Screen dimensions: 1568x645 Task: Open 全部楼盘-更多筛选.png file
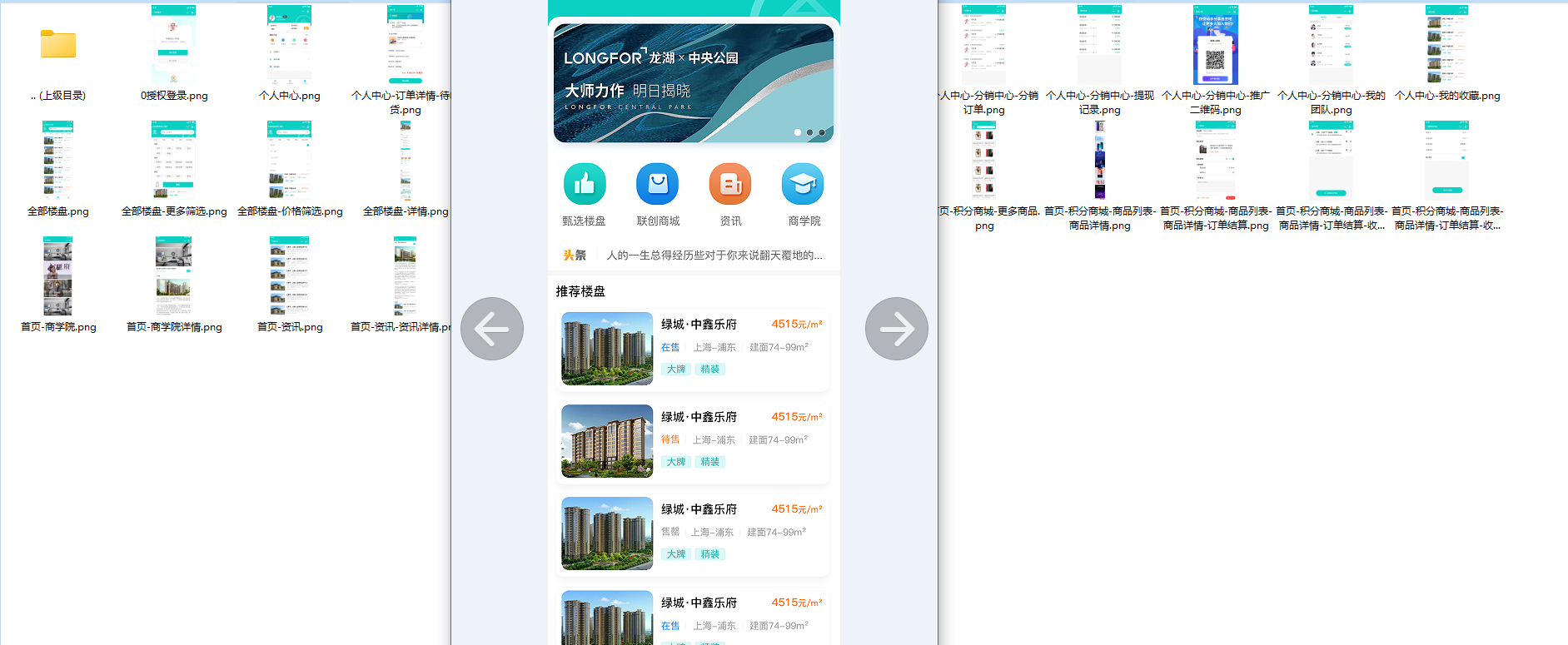(174, 160)
